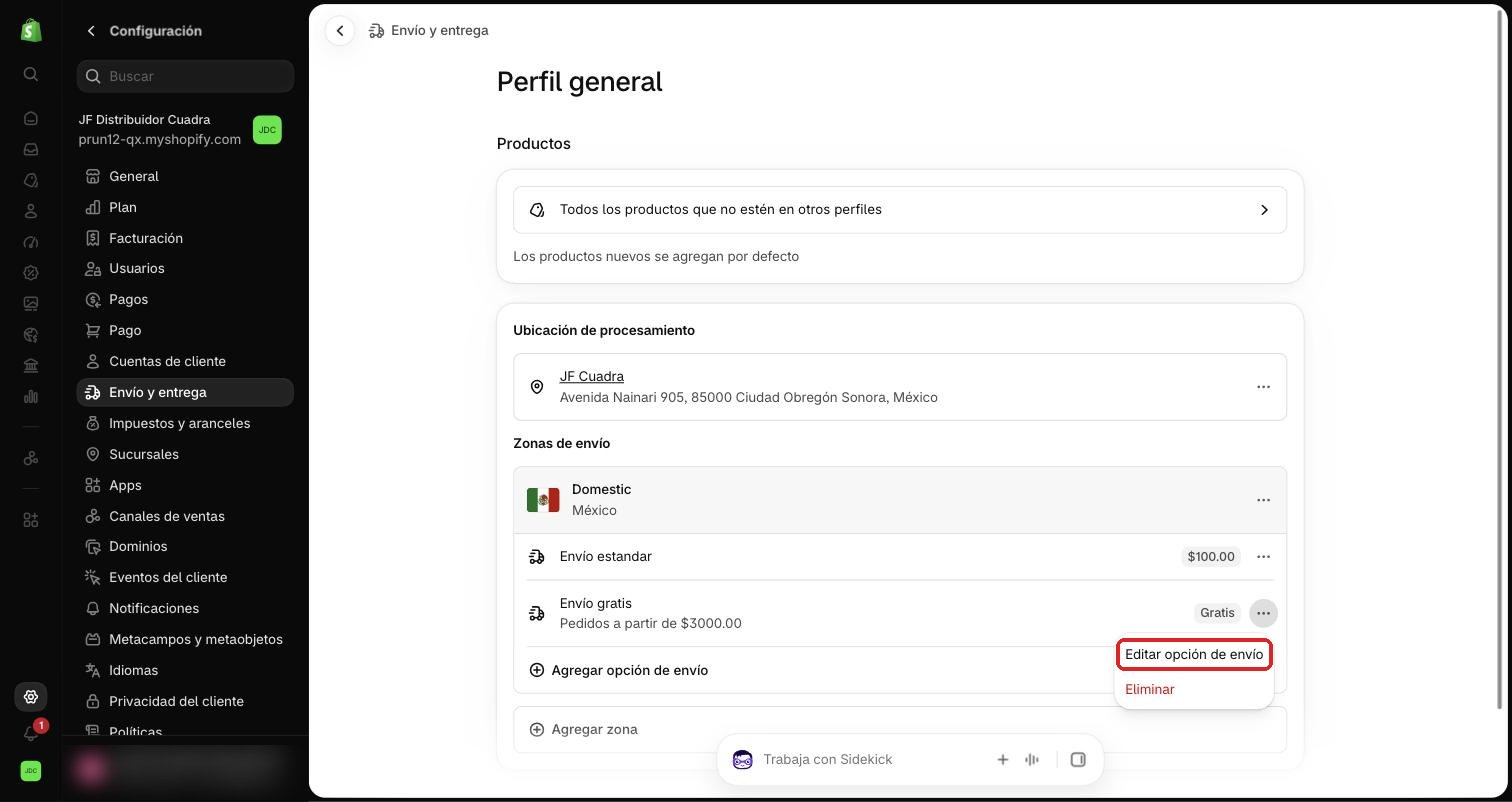This screenshot has height=802, width=1512.
Task: Close the options menu for Envío gratis
Action: tap(1263, 613)
